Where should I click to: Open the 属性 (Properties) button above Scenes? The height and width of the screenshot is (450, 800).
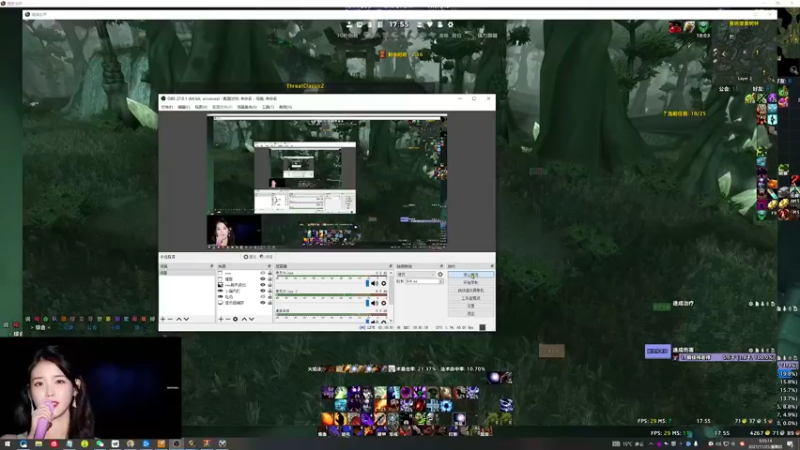point(250,257)
